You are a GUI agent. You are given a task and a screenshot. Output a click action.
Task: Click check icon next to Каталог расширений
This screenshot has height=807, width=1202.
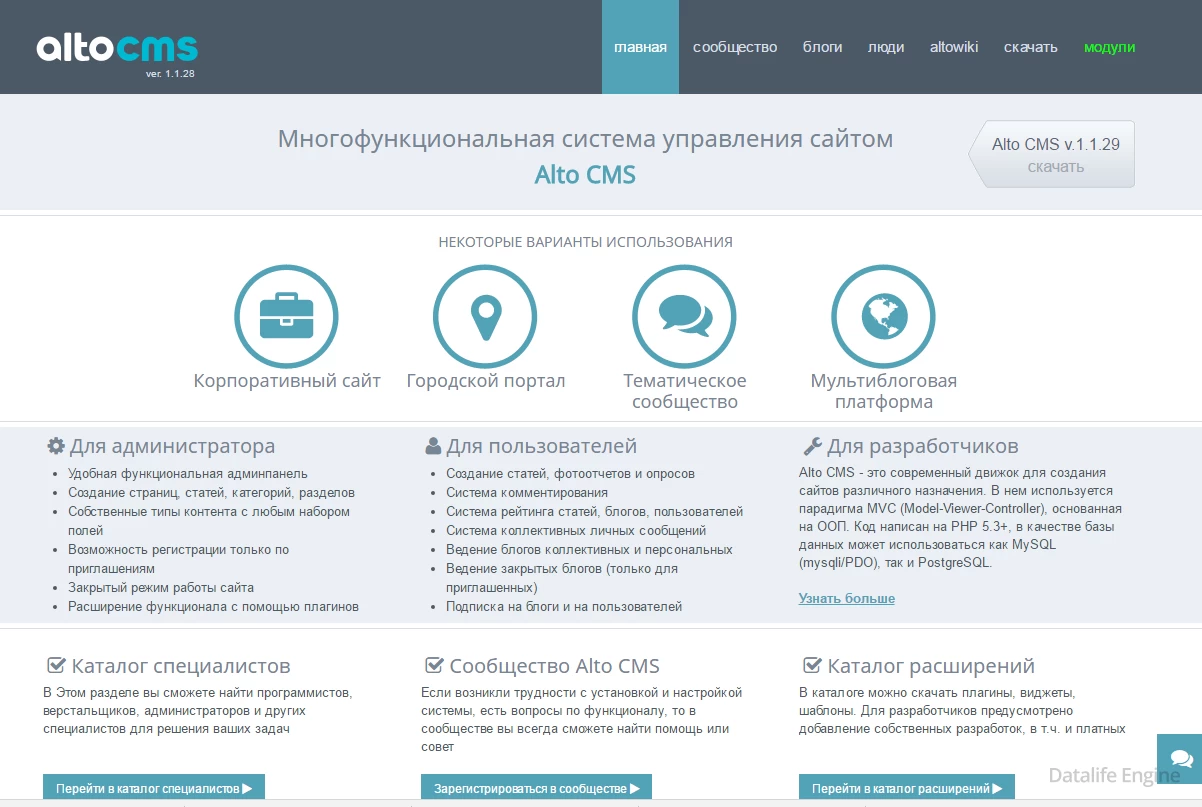point(813,665)
